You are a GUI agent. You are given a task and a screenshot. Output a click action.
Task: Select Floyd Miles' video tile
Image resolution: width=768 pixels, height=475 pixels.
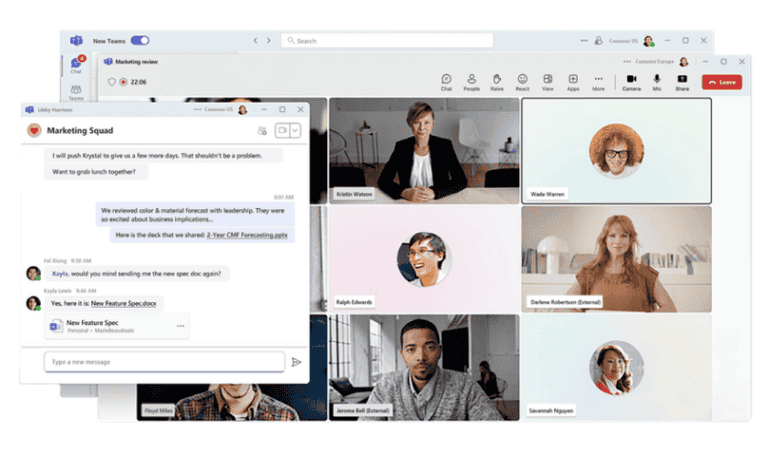point(232,403)
